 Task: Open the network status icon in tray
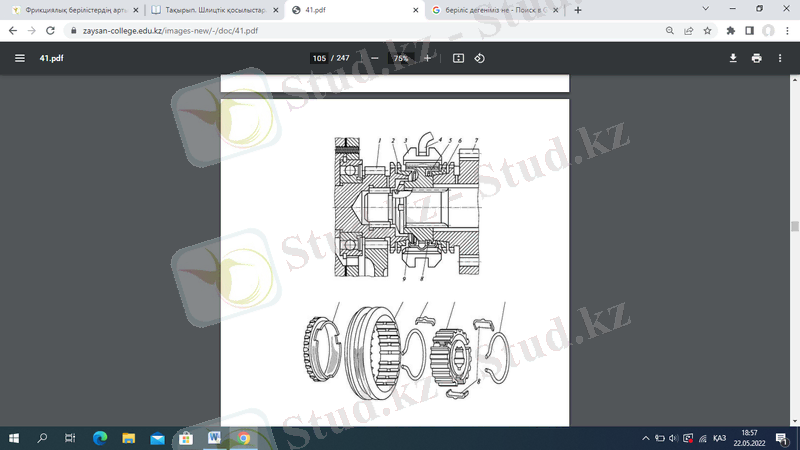point(703,438)
